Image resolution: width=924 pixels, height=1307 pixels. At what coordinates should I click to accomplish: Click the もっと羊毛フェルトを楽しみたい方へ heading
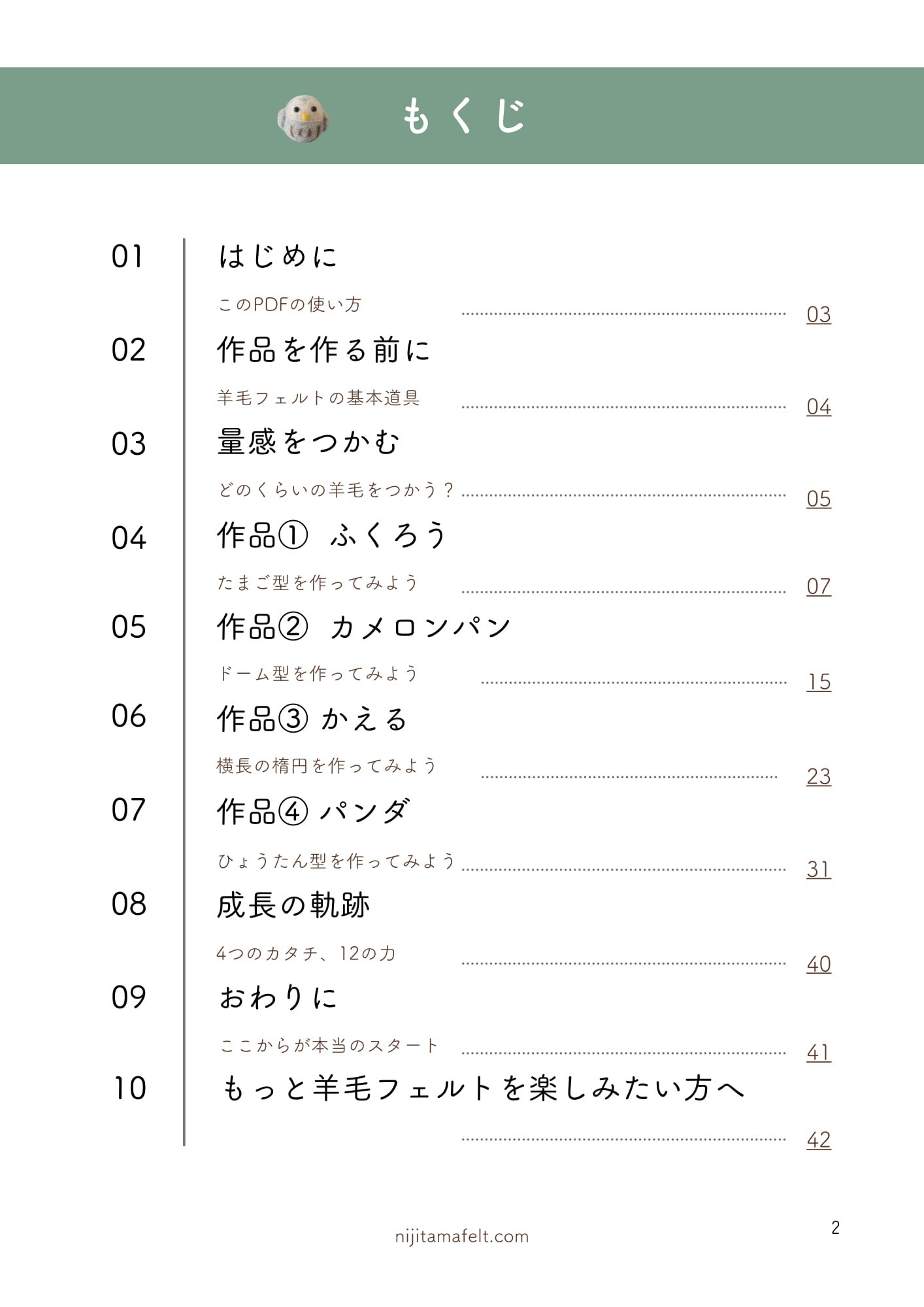484,1089
